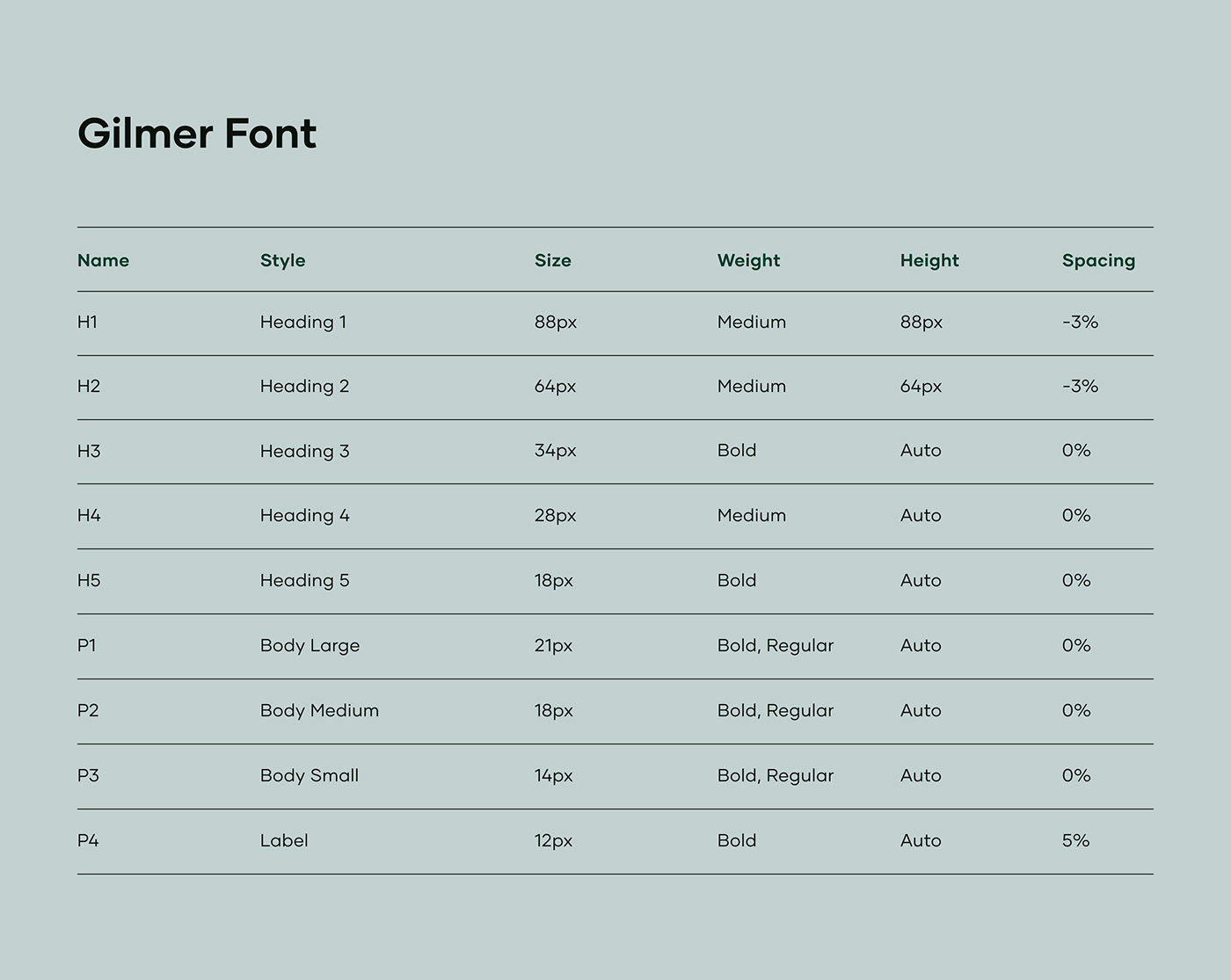
Task: Click the 'Spacing' column header
Action: click(x=1099, y=260)
